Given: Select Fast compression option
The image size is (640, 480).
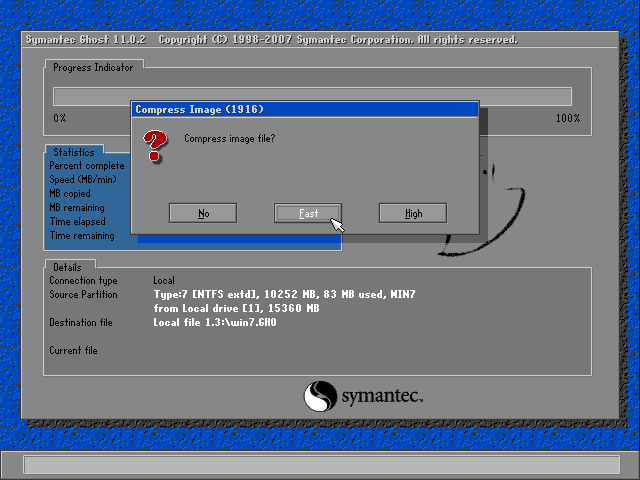Looking at the screenshot, I should pos(308,213).
